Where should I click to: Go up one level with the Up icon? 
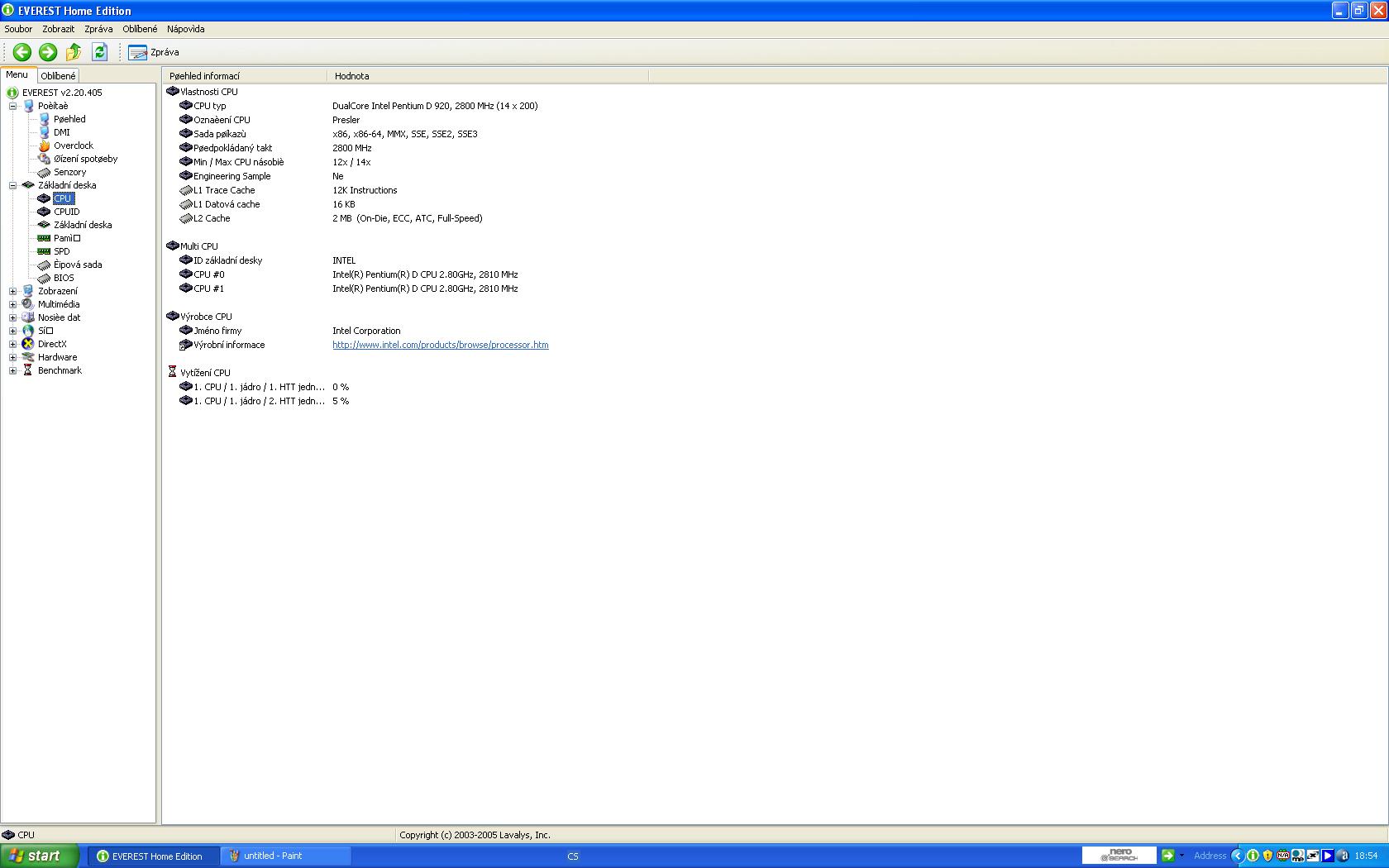point(74,52)
